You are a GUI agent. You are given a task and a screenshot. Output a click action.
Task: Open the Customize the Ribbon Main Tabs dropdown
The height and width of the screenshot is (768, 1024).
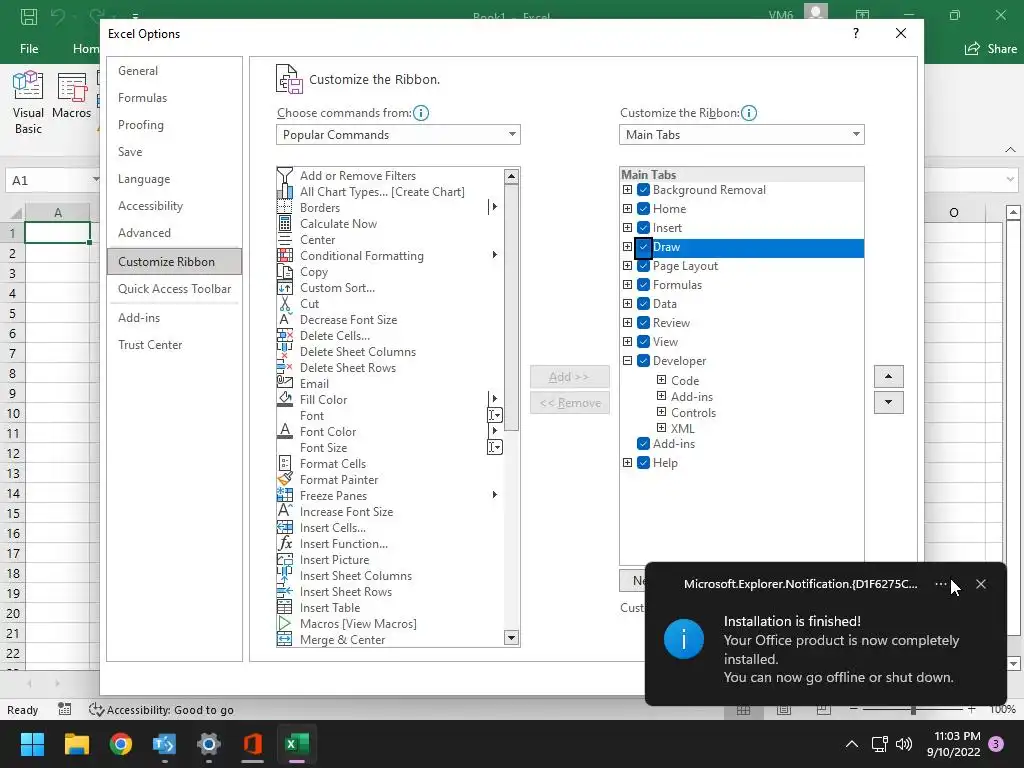(x=742, y=135)
